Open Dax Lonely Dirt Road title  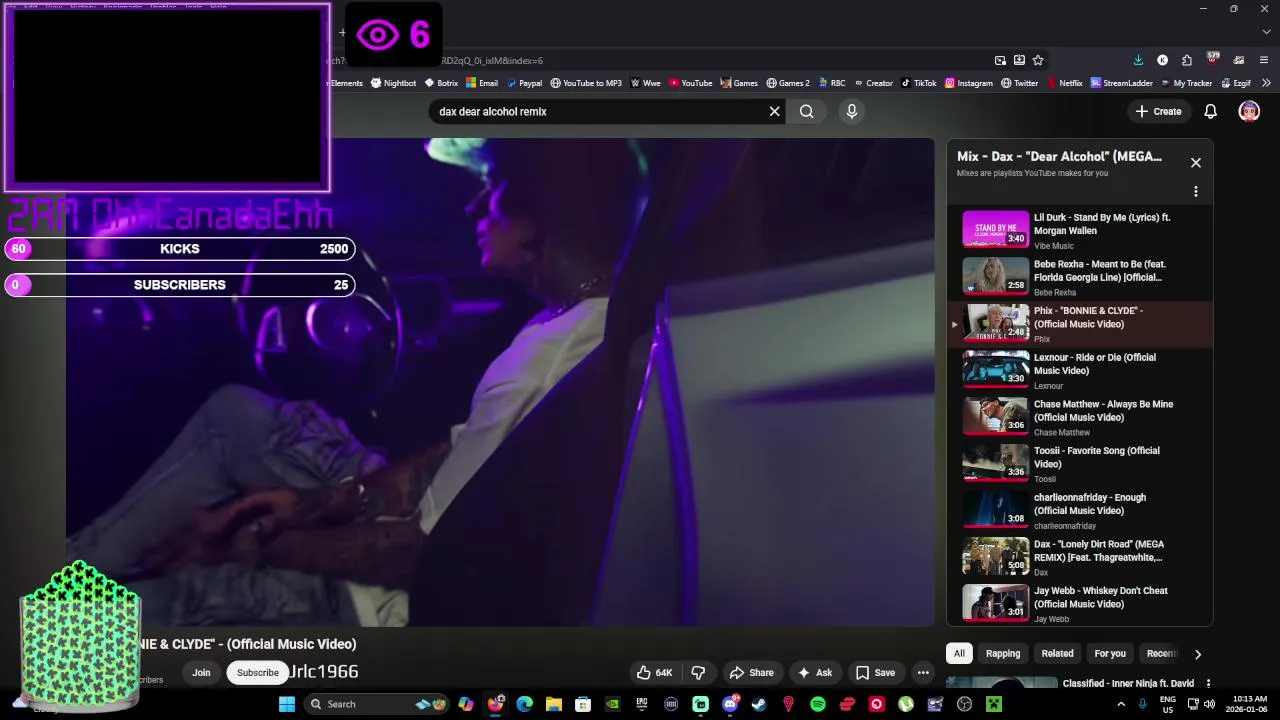(1099, 551)
